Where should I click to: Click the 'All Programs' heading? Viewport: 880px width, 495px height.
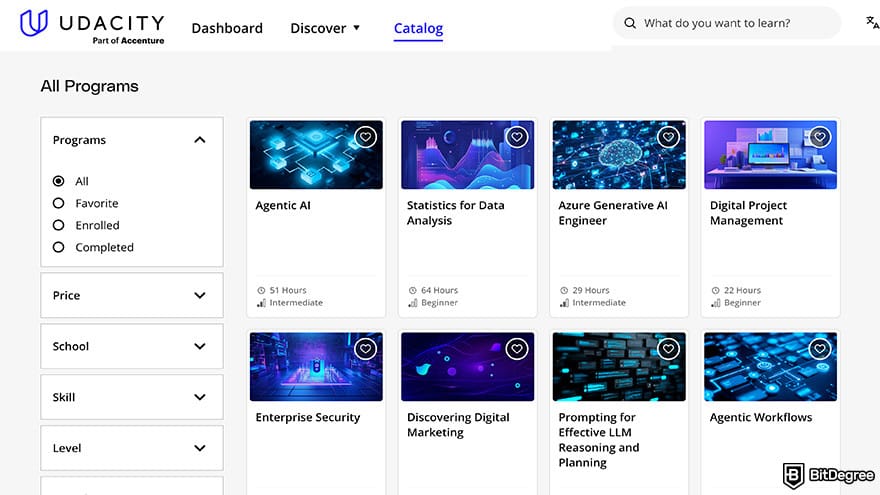(89, 86)
